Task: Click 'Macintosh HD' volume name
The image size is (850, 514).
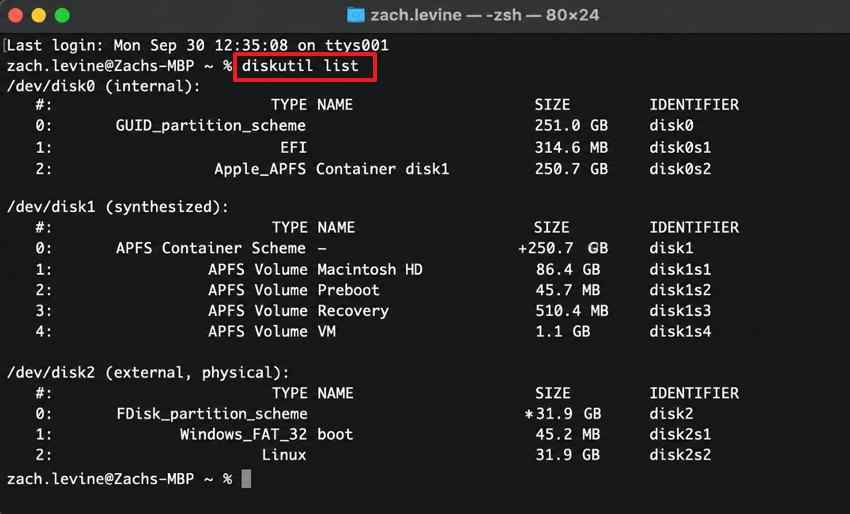Action: pyautogui.click(x=370, y=269)
